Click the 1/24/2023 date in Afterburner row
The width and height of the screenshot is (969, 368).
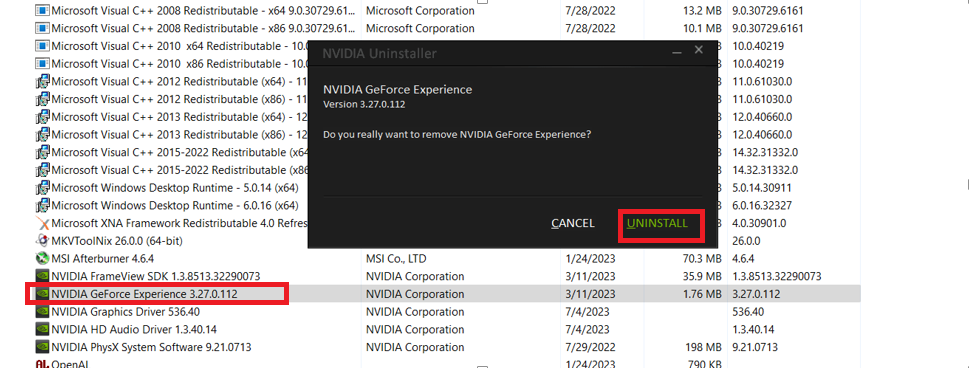[590, 259]
